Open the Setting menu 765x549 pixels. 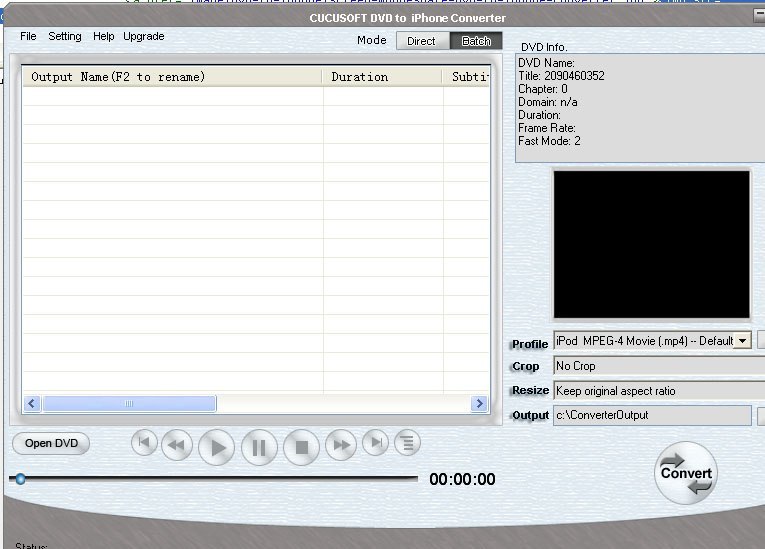65,36
